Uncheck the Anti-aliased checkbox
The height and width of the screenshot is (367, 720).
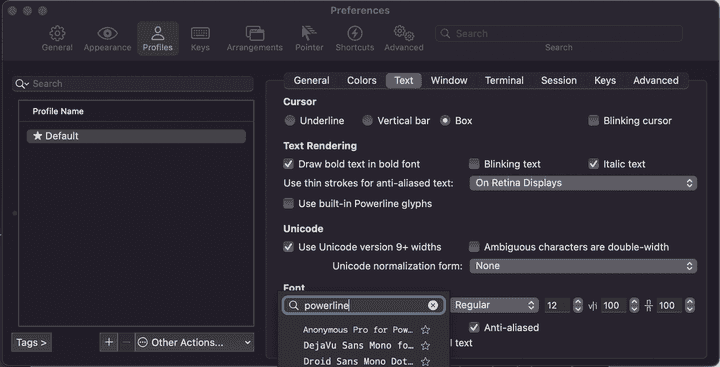pos(474,327)
